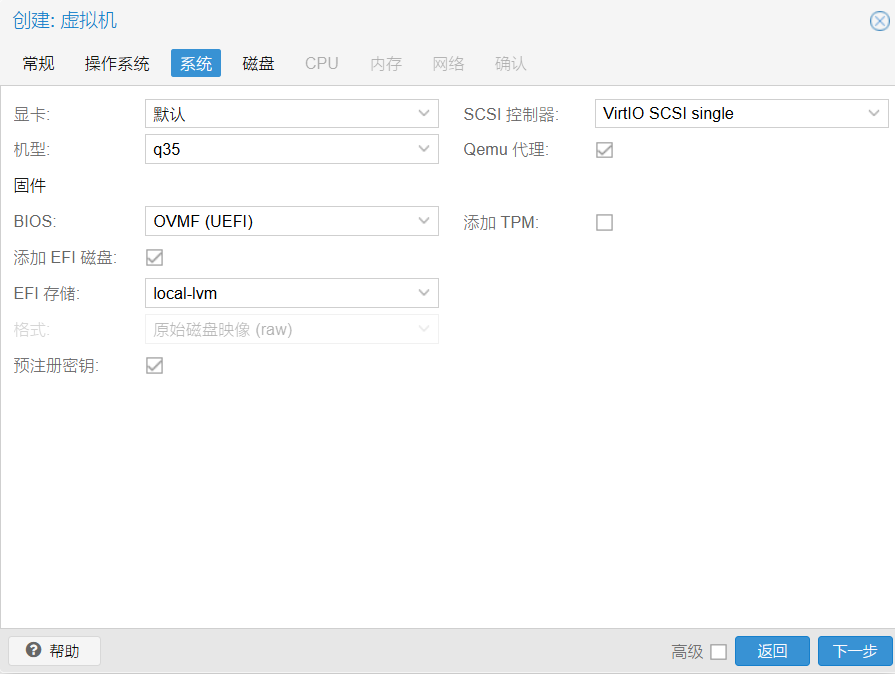Image resolution: width=895 pixels, height=674 pixels.
Task: Click the VirtIO SCSI single text field
Action: pyautogui.click(x=728, y=114)
